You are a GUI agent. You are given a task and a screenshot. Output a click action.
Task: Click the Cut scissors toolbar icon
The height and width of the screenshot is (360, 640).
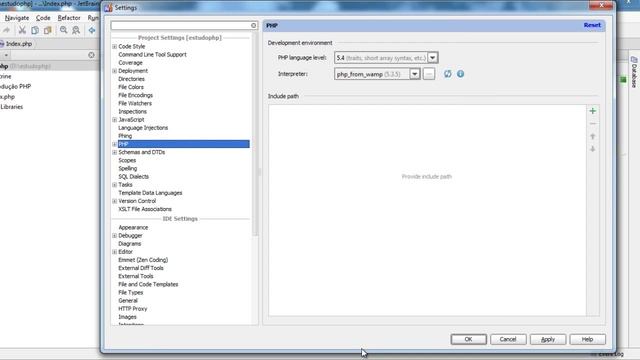22,30
